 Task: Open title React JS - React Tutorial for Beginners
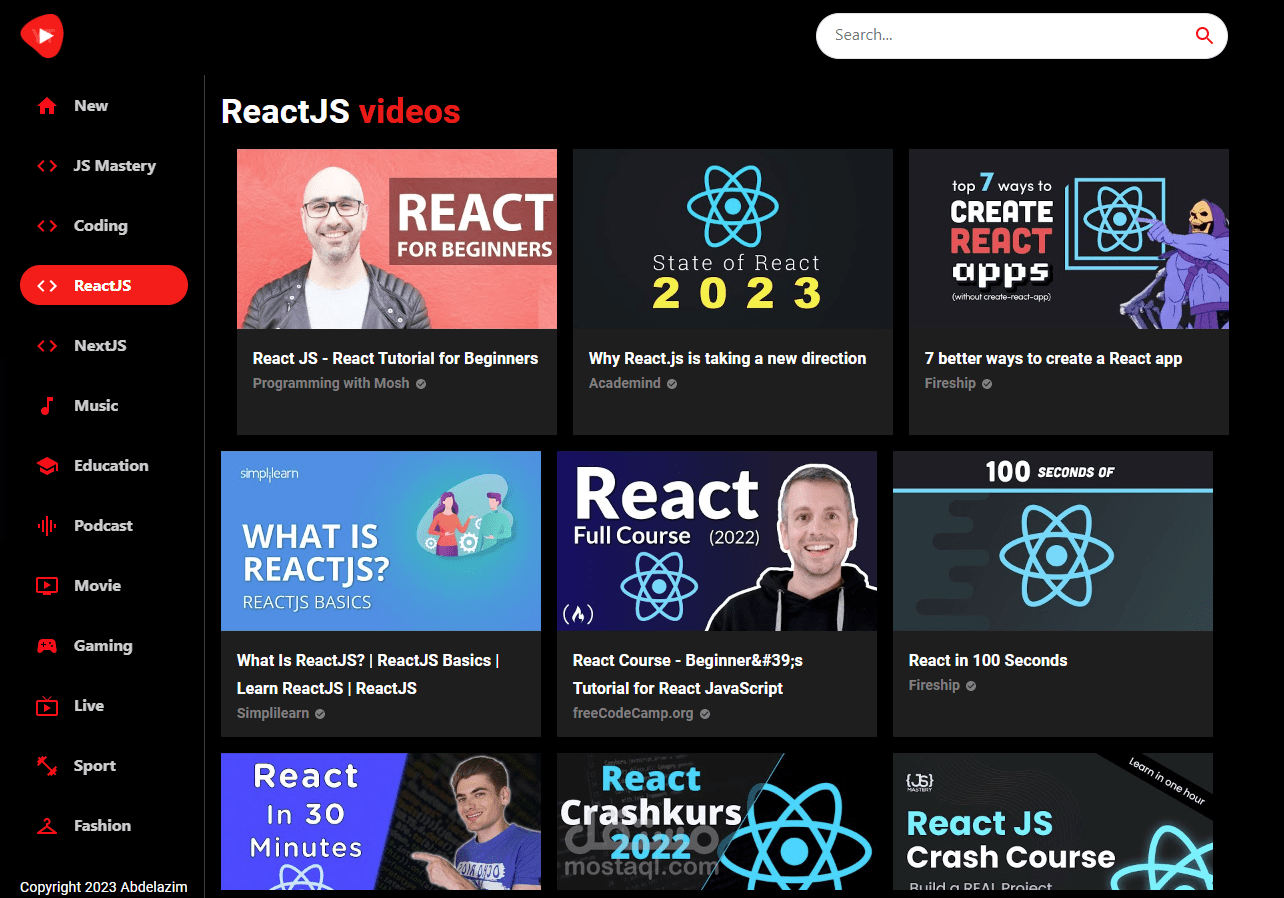coord(395,358)
